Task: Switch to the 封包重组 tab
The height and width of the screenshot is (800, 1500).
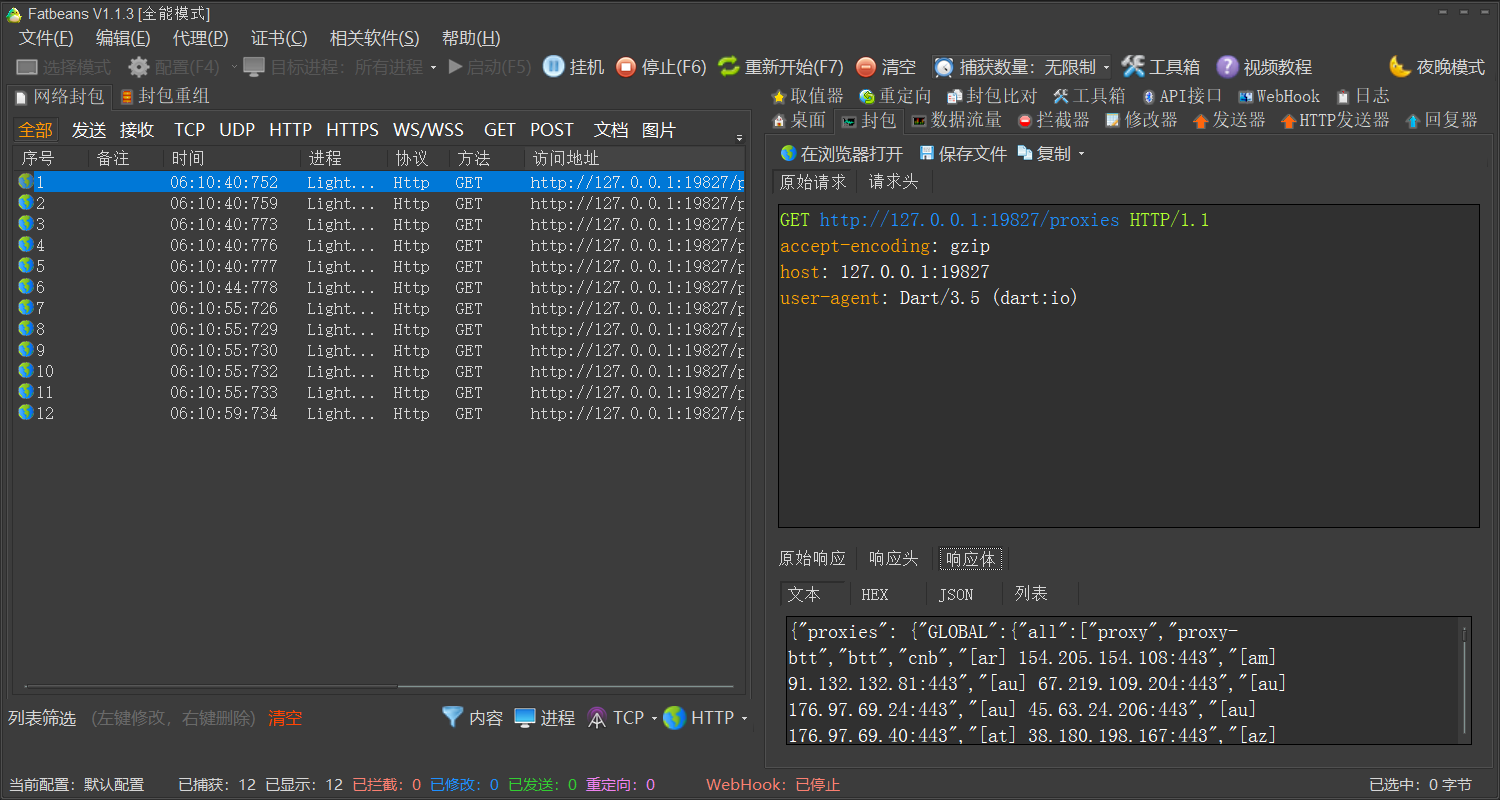Action: (164, 96)
